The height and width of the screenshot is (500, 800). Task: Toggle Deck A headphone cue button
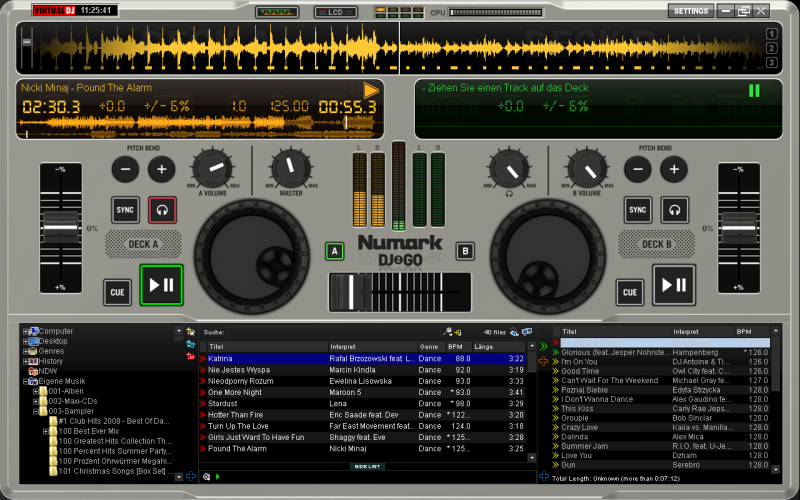[162, 210]
